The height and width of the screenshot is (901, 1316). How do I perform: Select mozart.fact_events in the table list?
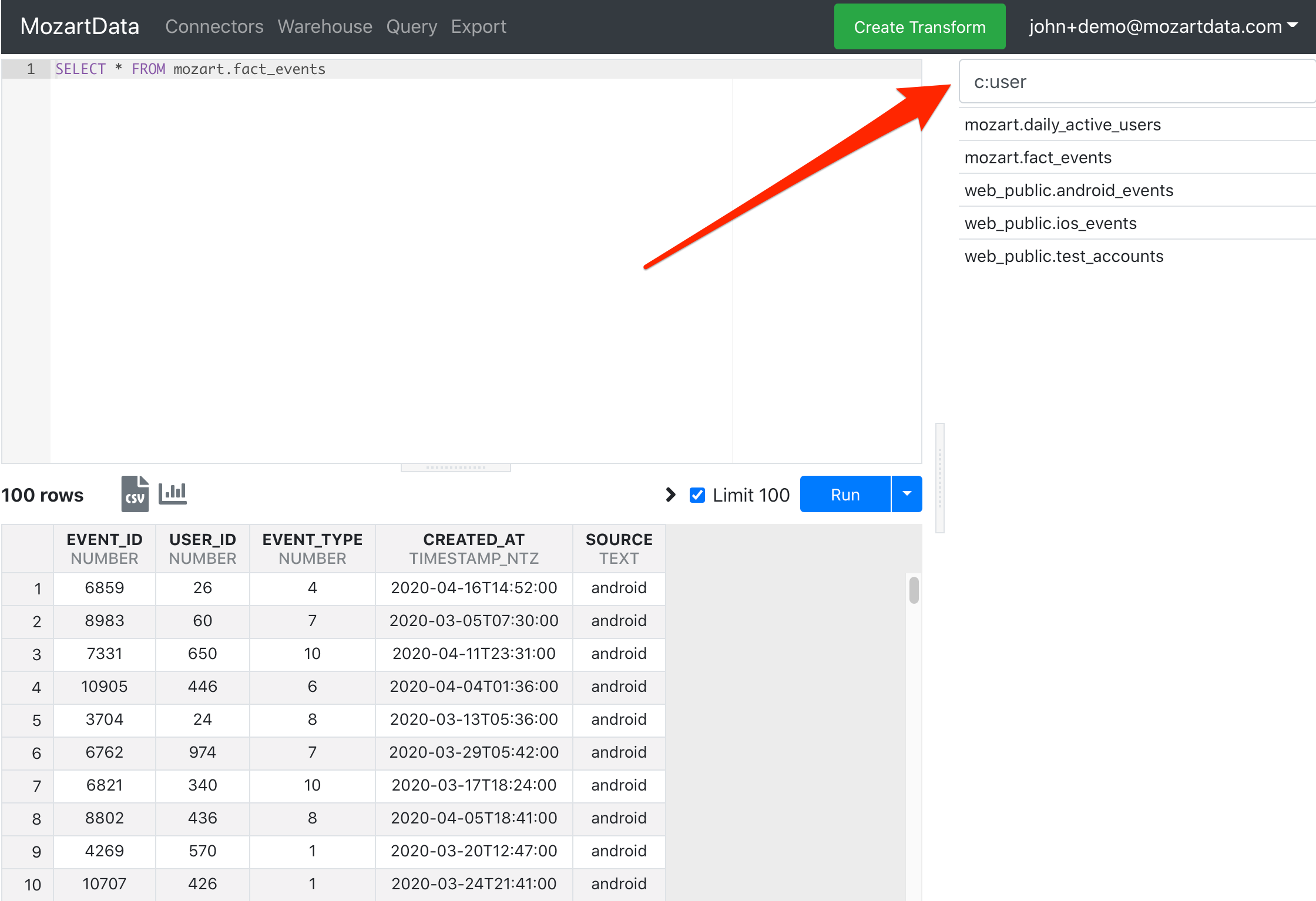[1137, 157]
